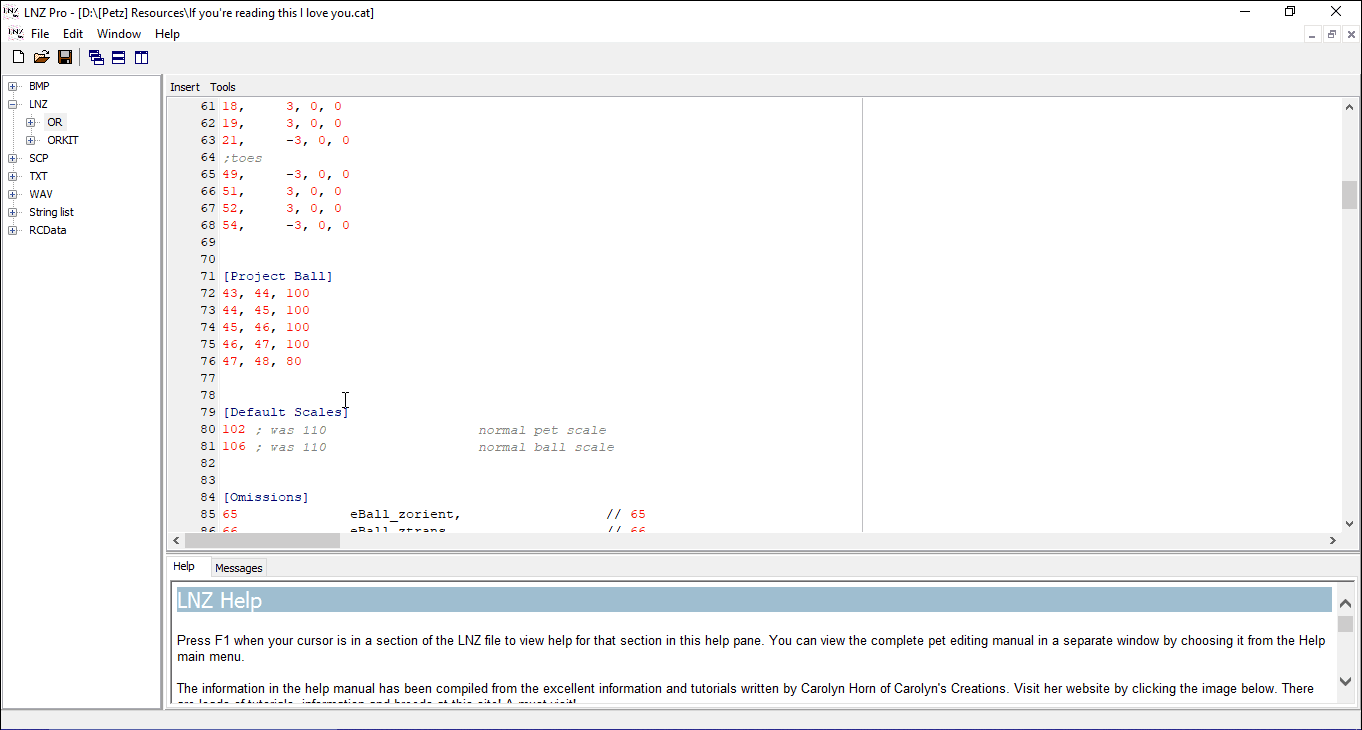Click the help pane scroll up arrow
The width and height of the screenshot is (1362, 730).
point(1345,603)
